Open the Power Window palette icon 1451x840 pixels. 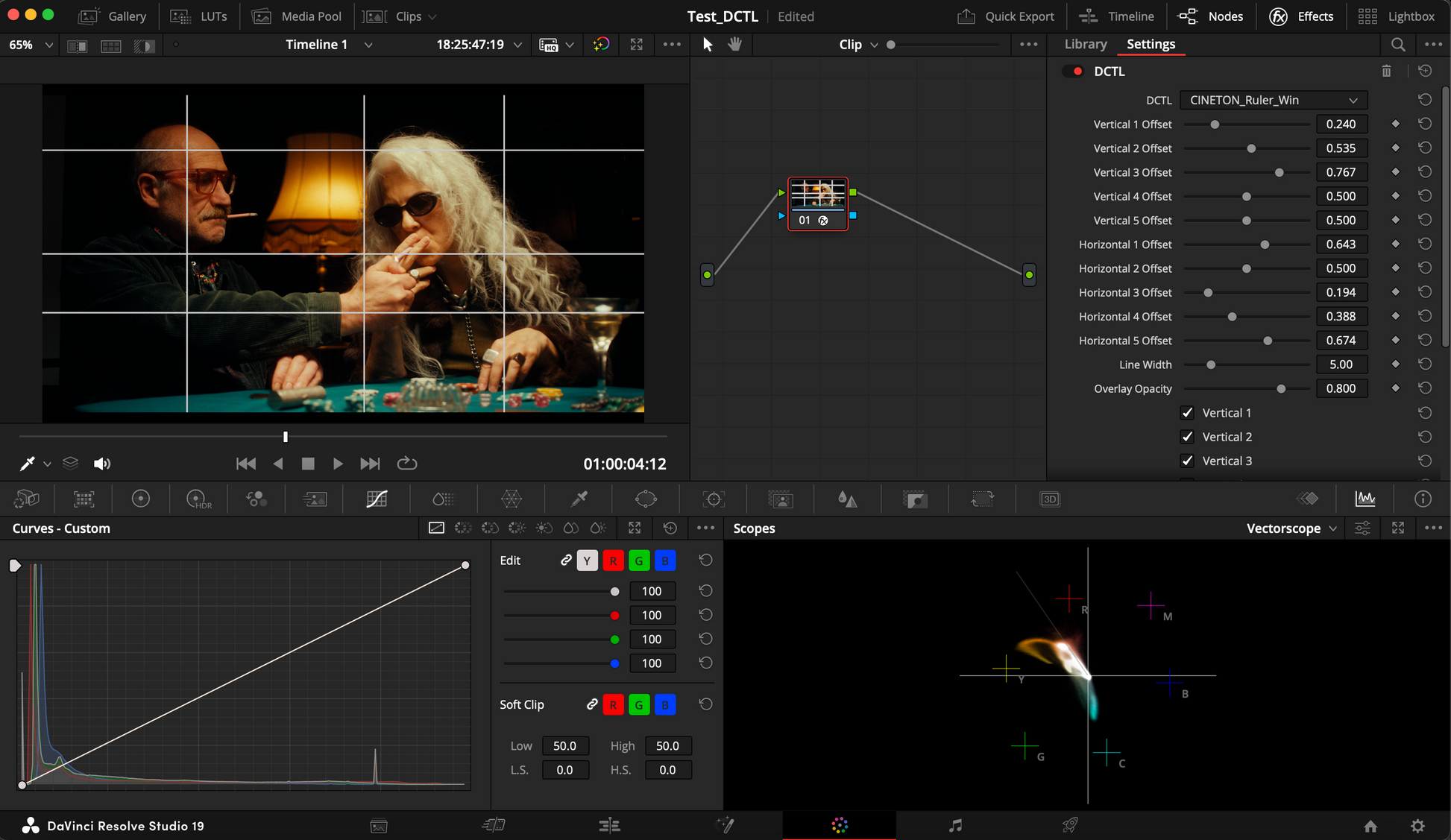(646, 499)
